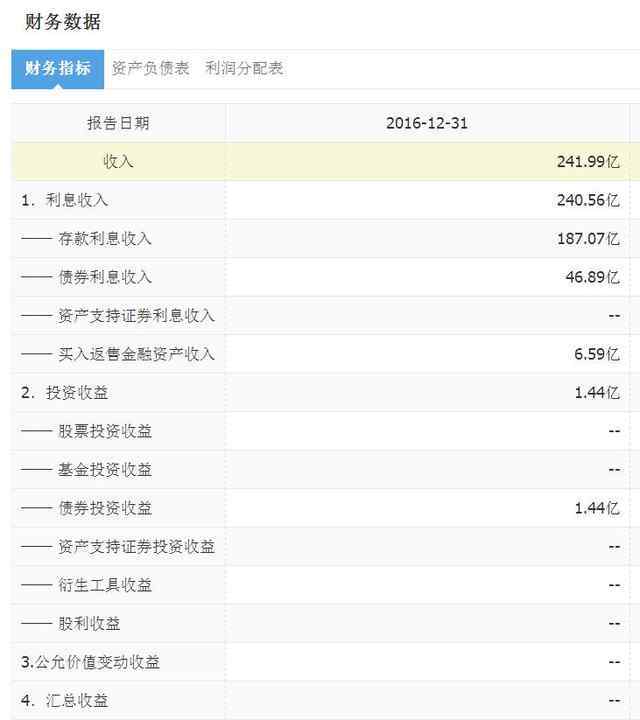Select the 1. 利息收入 row label

(x=65, y=200)
